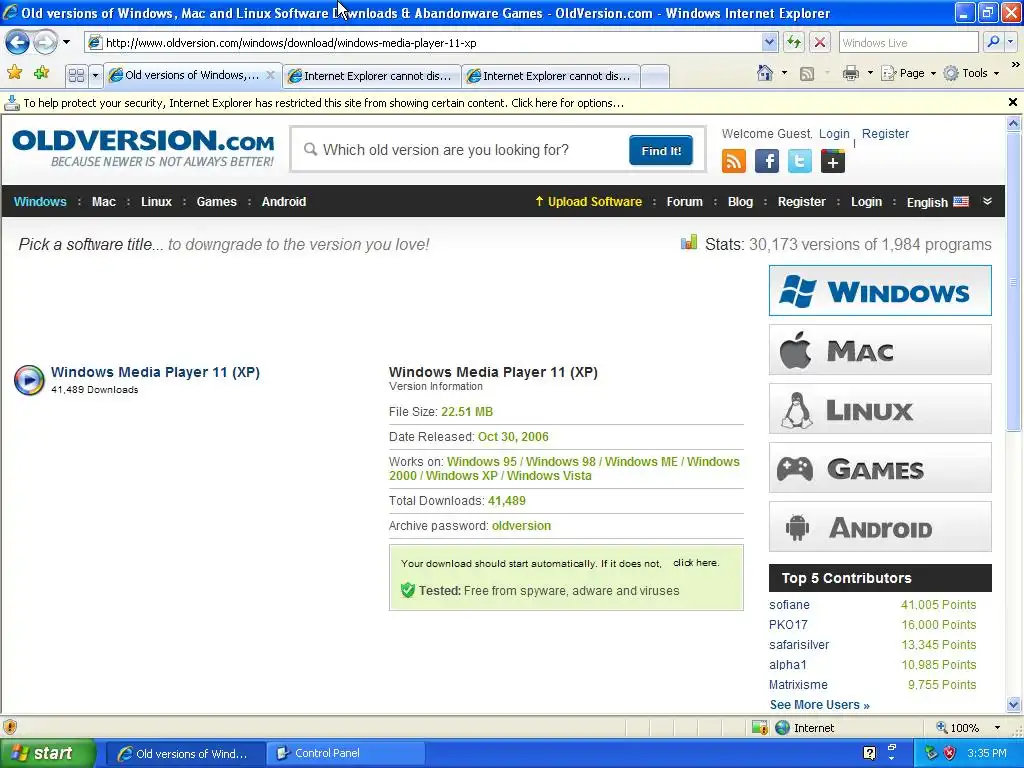Click the Upload Software link
Screen dimensions: 1024x768
(x=588, y=202)
